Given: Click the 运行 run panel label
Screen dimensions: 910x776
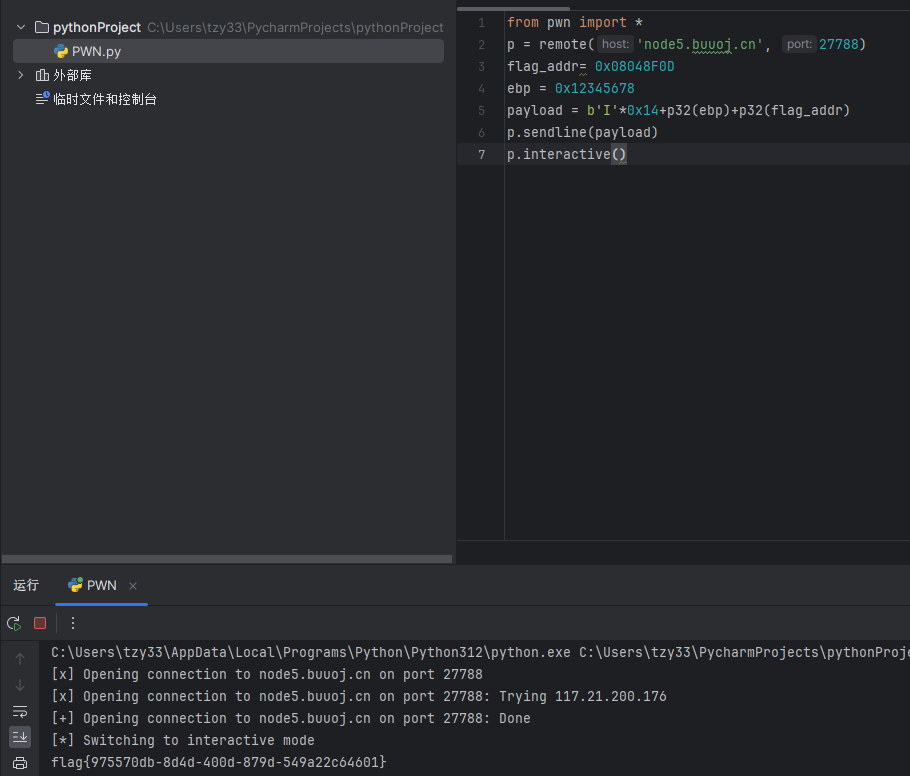Looking at the screenshot, I should tap(26, 585).
